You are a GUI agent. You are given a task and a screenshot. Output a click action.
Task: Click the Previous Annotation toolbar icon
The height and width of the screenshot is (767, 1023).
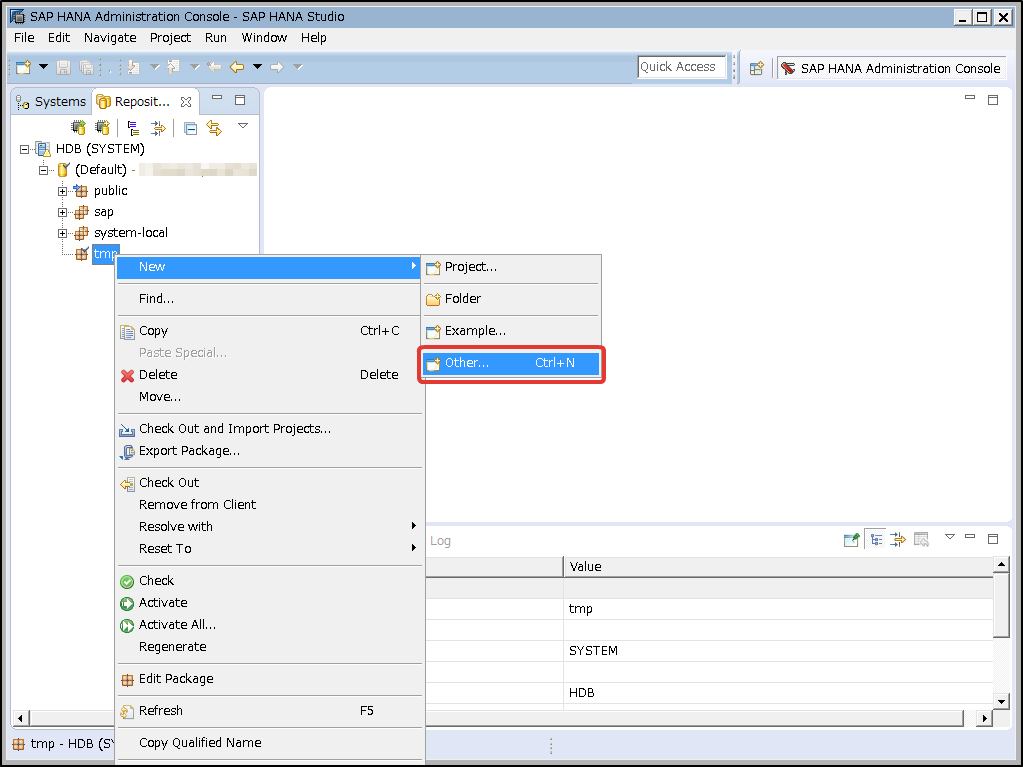(174, 67)
